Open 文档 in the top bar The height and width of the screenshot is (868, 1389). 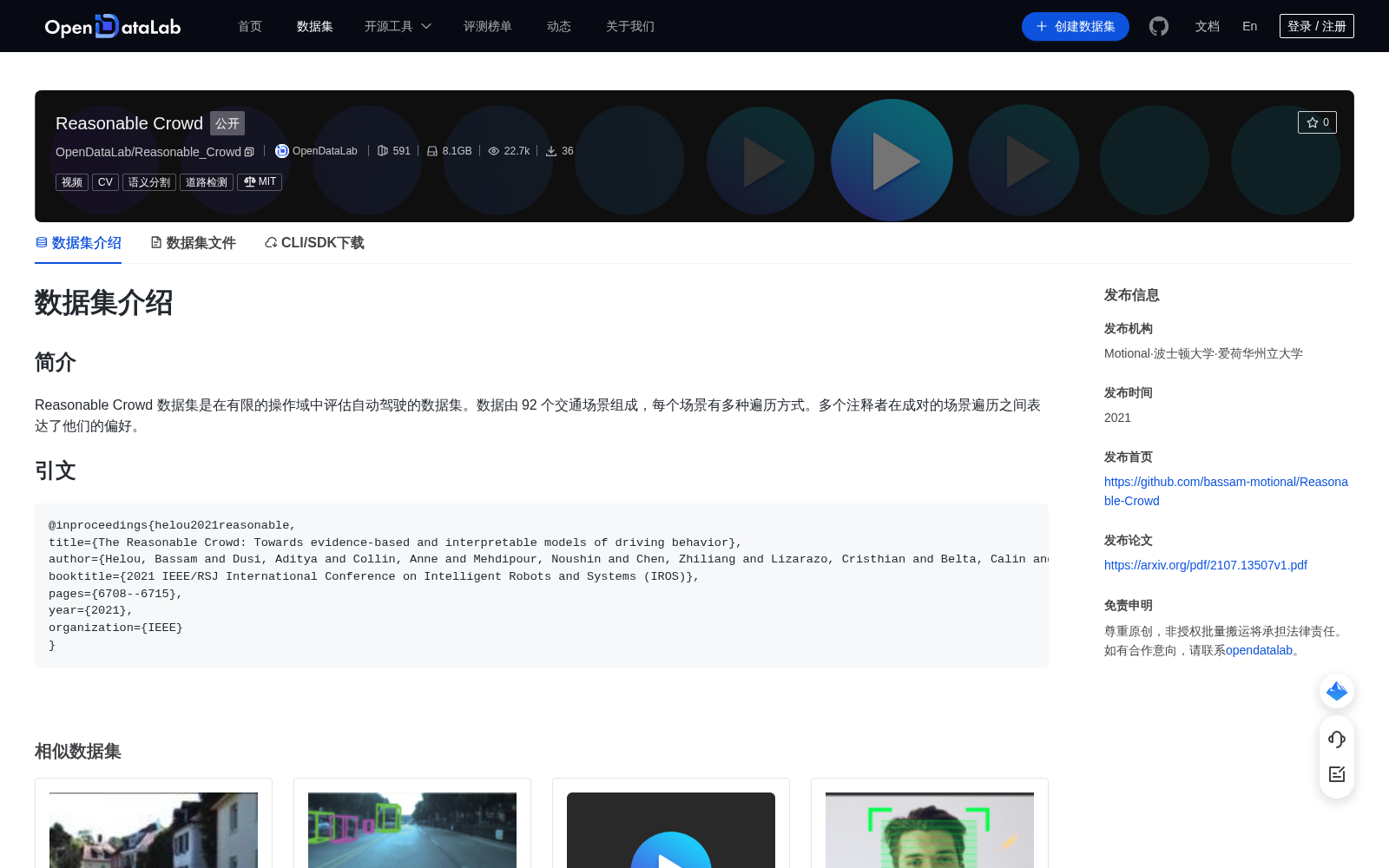coord(1208,26)
